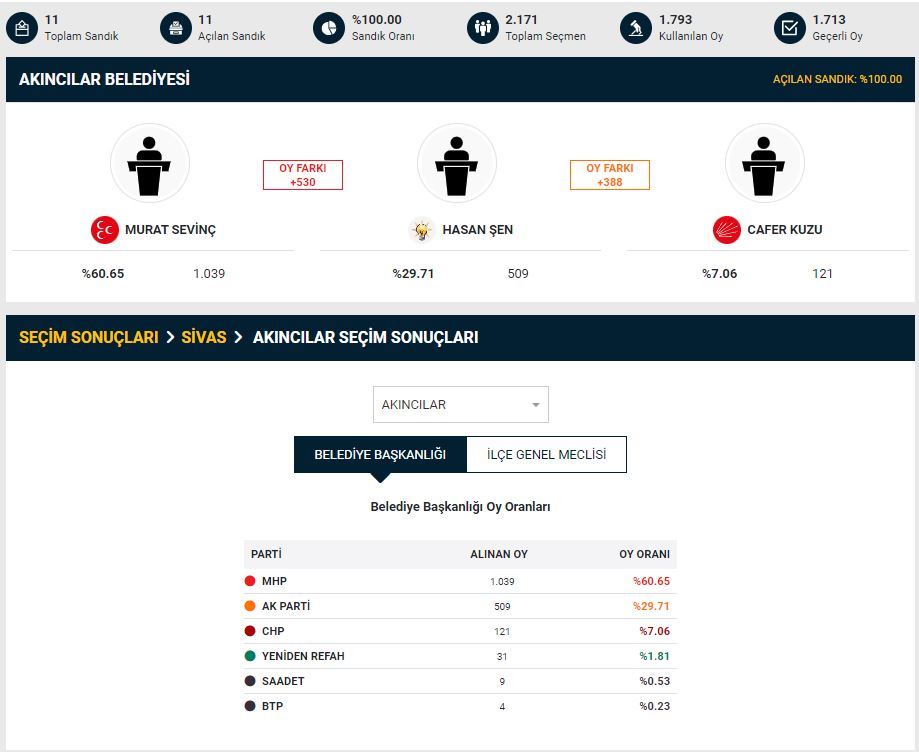This screenshot has width=919, height=752.
Task: Go to SEÇİM SONUÇLARI breadcrumb link
Action: tap(88, 338)
